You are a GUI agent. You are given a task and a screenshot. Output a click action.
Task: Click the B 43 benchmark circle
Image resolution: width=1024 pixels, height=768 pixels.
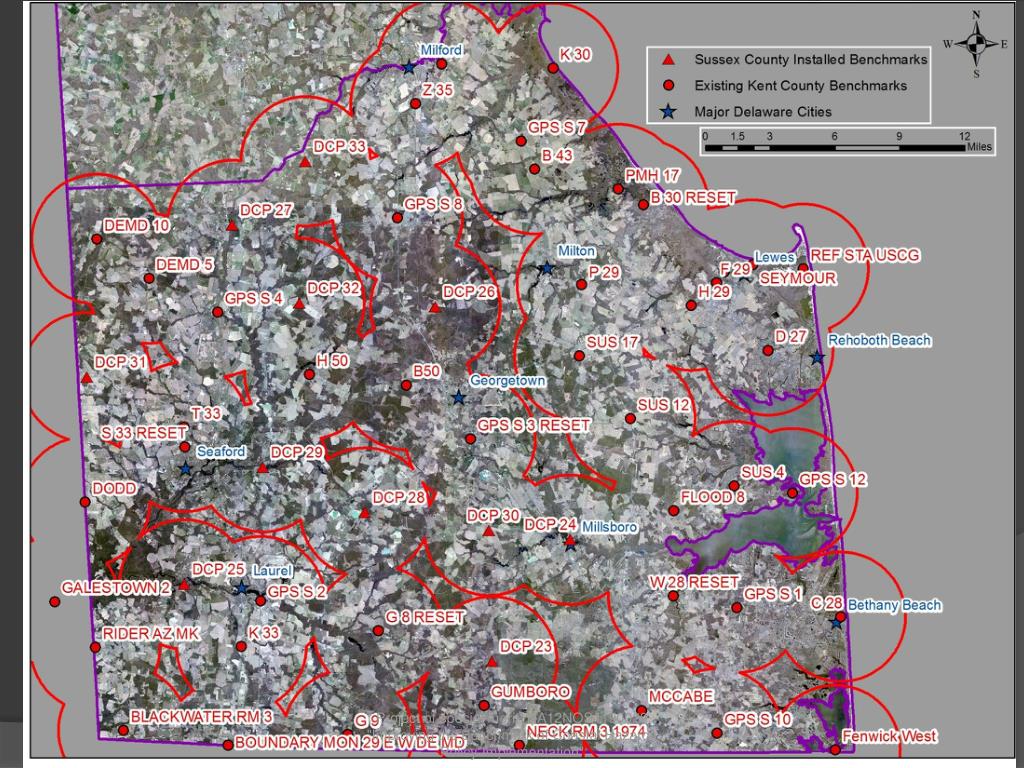pos(534,169)
